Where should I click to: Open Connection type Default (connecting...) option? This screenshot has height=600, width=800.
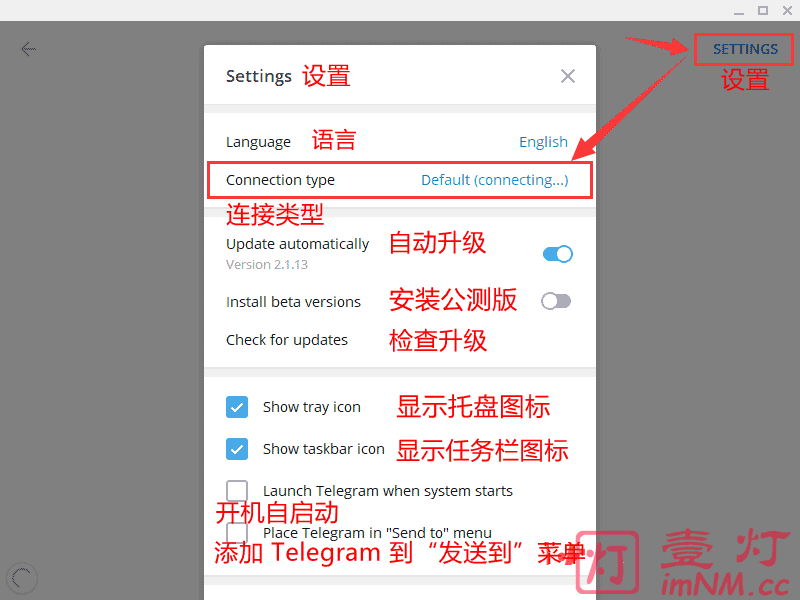tap(494, 180)
